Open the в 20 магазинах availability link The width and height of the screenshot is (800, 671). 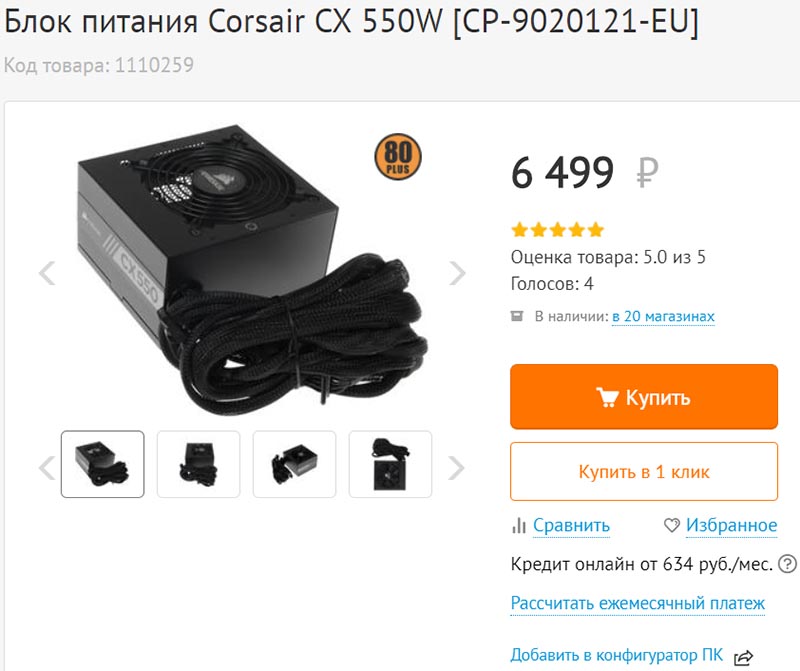tap(663, 316)
